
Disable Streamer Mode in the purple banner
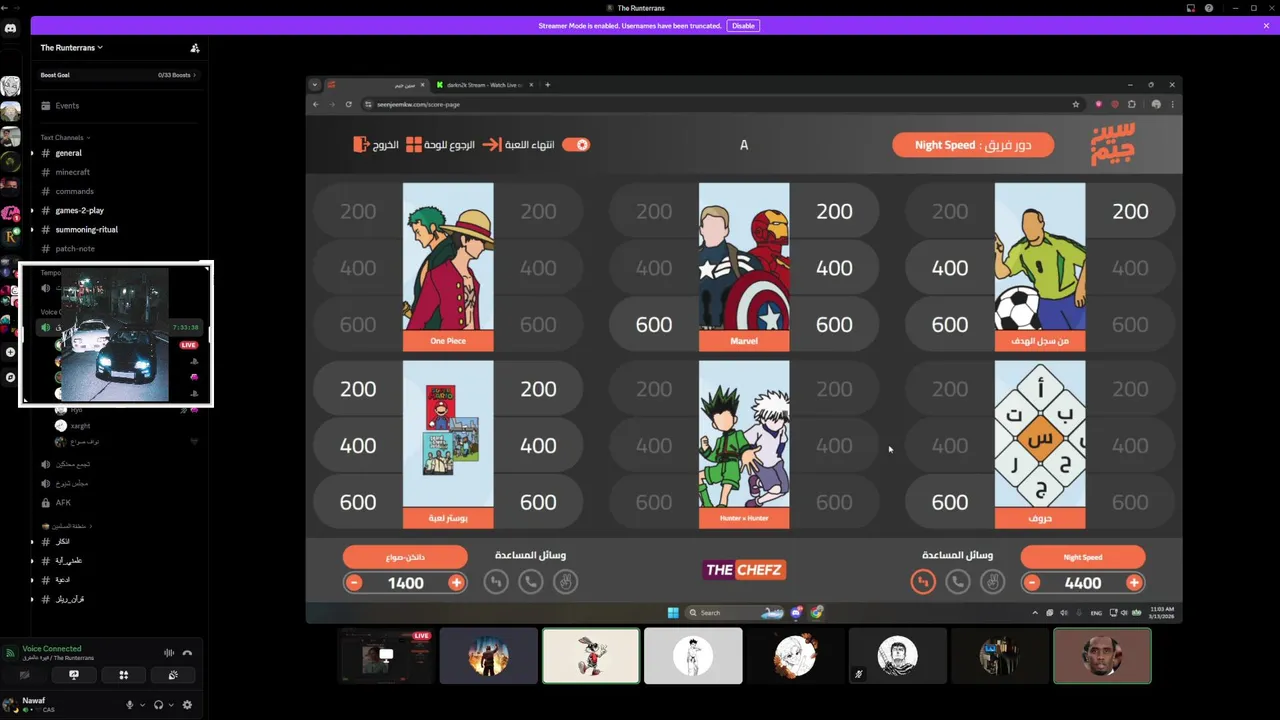click(743, 26)
